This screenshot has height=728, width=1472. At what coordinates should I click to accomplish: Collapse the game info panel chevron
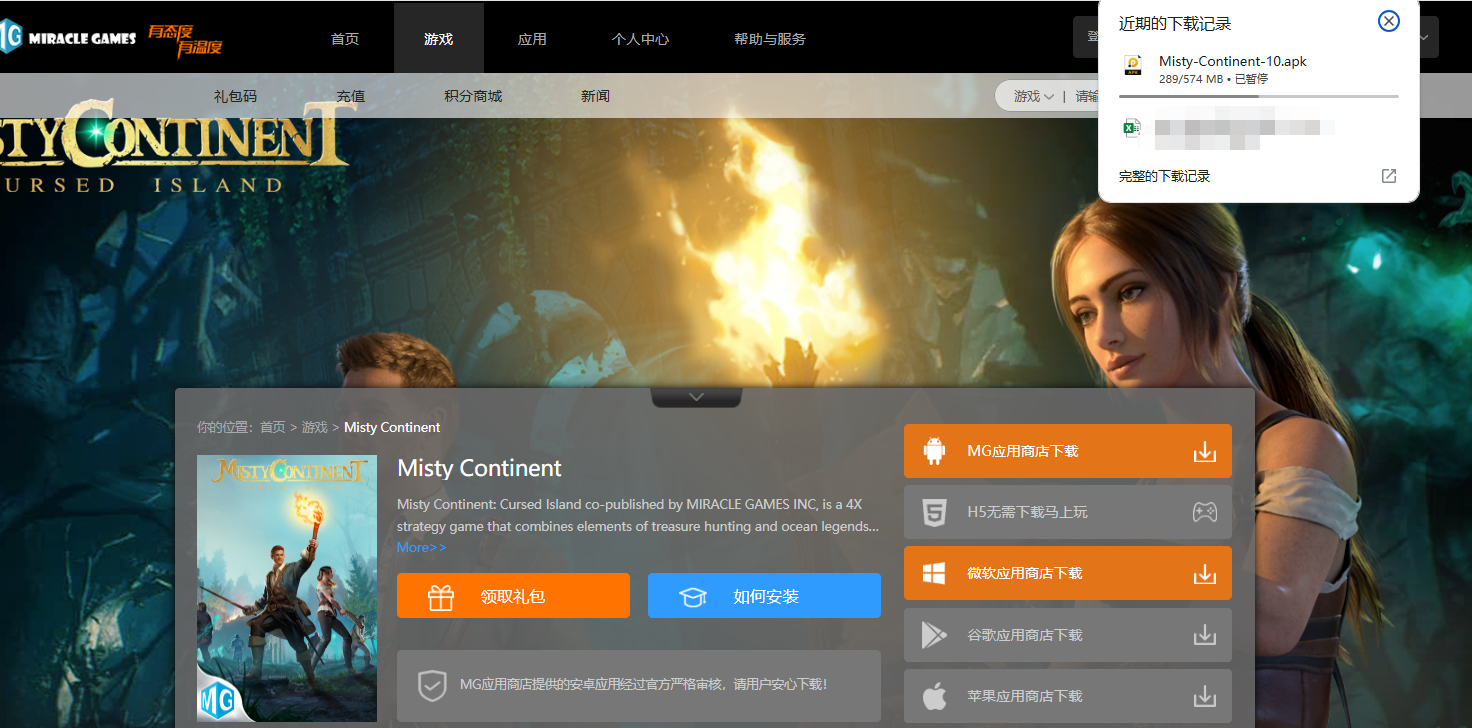coord(696,397)
